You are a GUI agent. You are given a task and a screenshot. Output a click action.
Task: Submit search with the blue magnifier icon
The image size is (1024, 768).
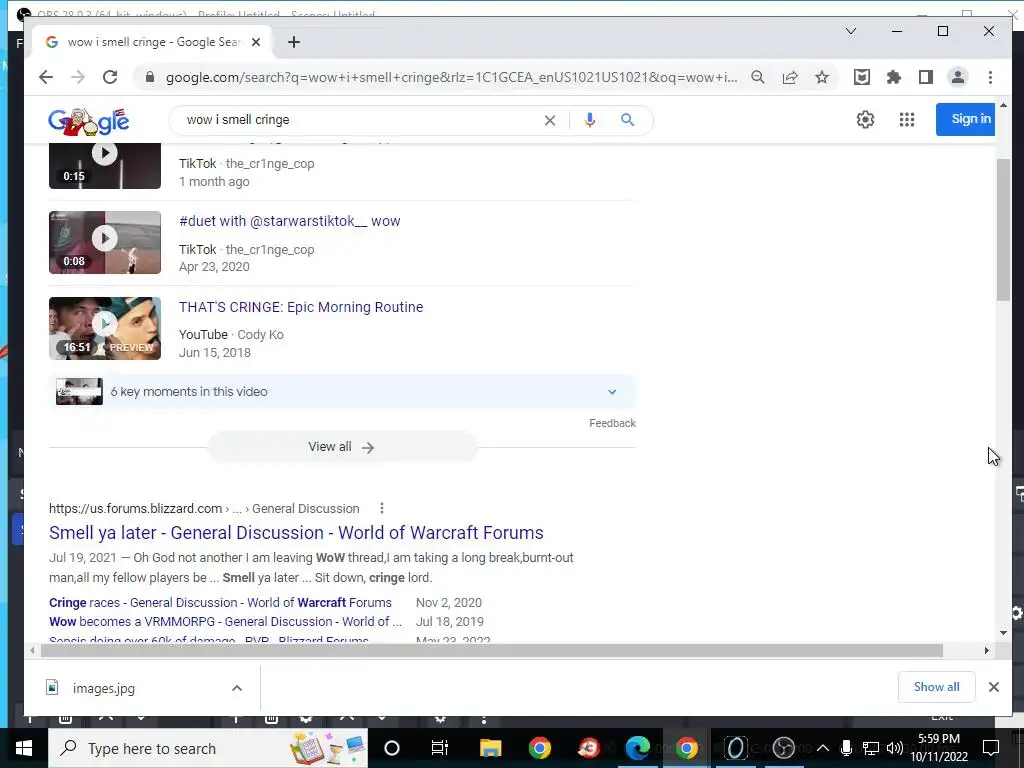point(627,120)
